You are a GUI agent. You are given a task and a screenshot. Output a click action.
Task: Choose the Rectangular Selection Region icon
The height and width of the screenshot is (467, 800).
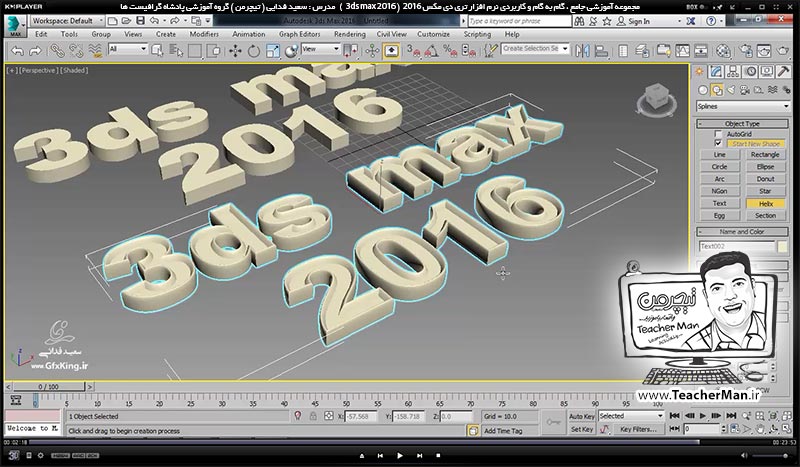click(x=195, y=51)
